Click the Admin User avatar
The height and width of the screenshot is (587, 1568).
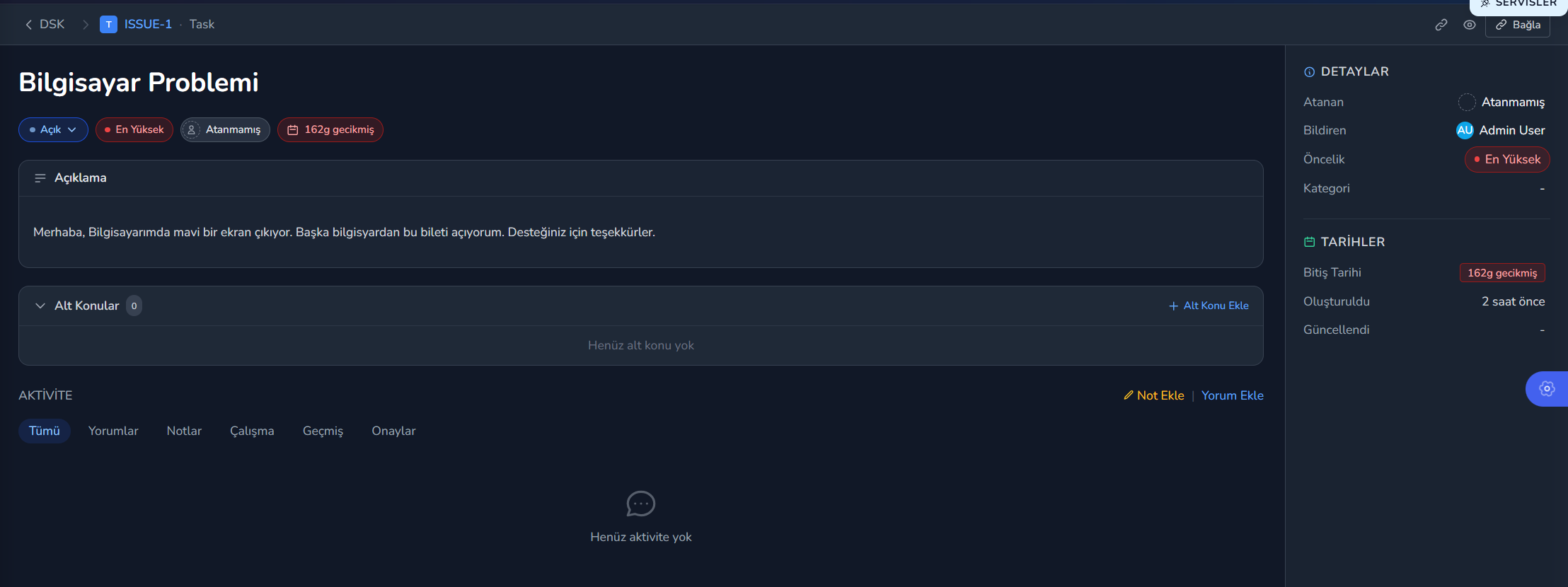pos(1465,130)
